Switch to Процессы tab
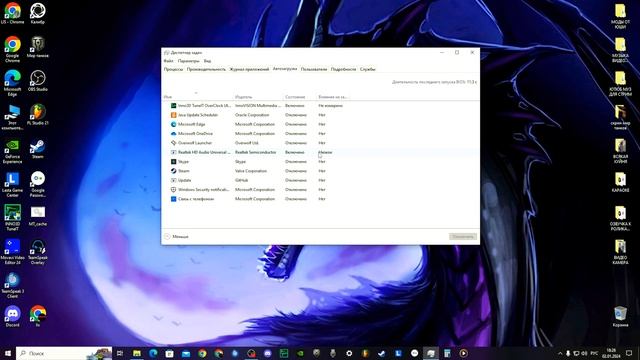The height and width of the screenshot is (360, 640). 173,69
